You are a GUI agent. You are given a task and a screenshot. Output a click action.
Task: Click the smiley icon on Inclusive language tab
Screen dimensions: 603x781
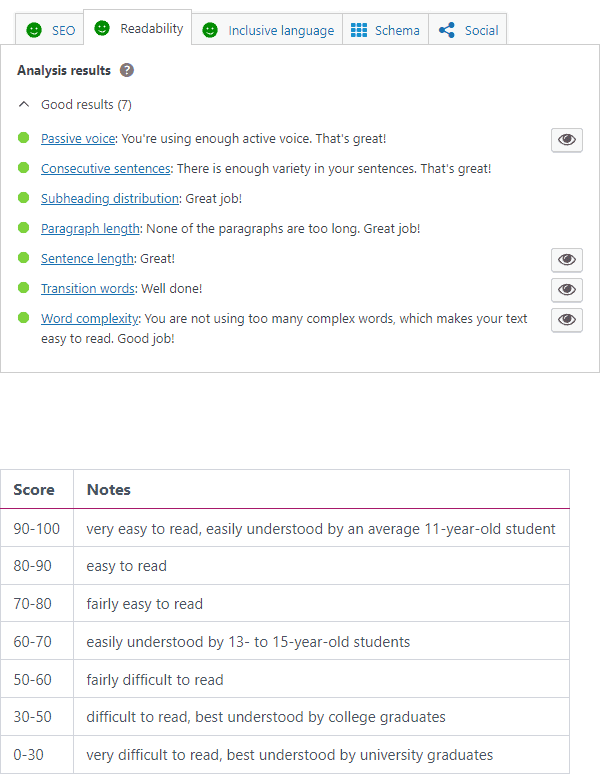[210, 30]
